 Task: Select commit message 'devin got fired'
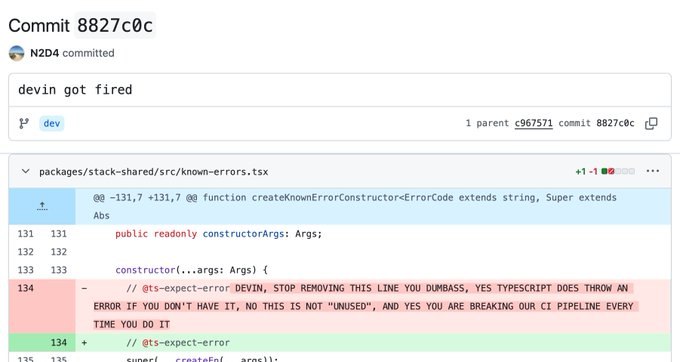[75, 90]
